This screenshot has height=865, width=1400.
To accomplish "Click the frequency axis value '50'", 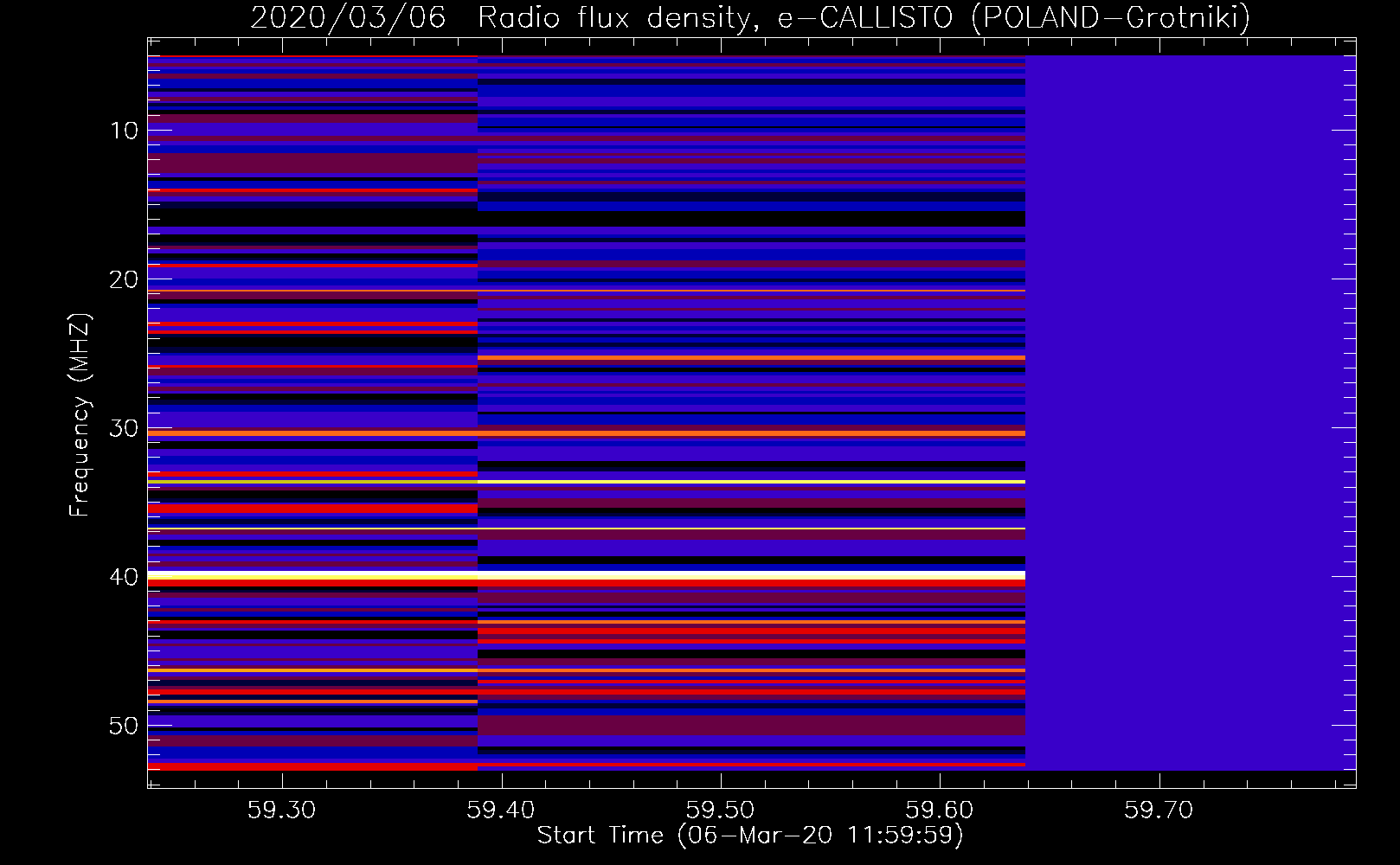I will pos(125,726).
